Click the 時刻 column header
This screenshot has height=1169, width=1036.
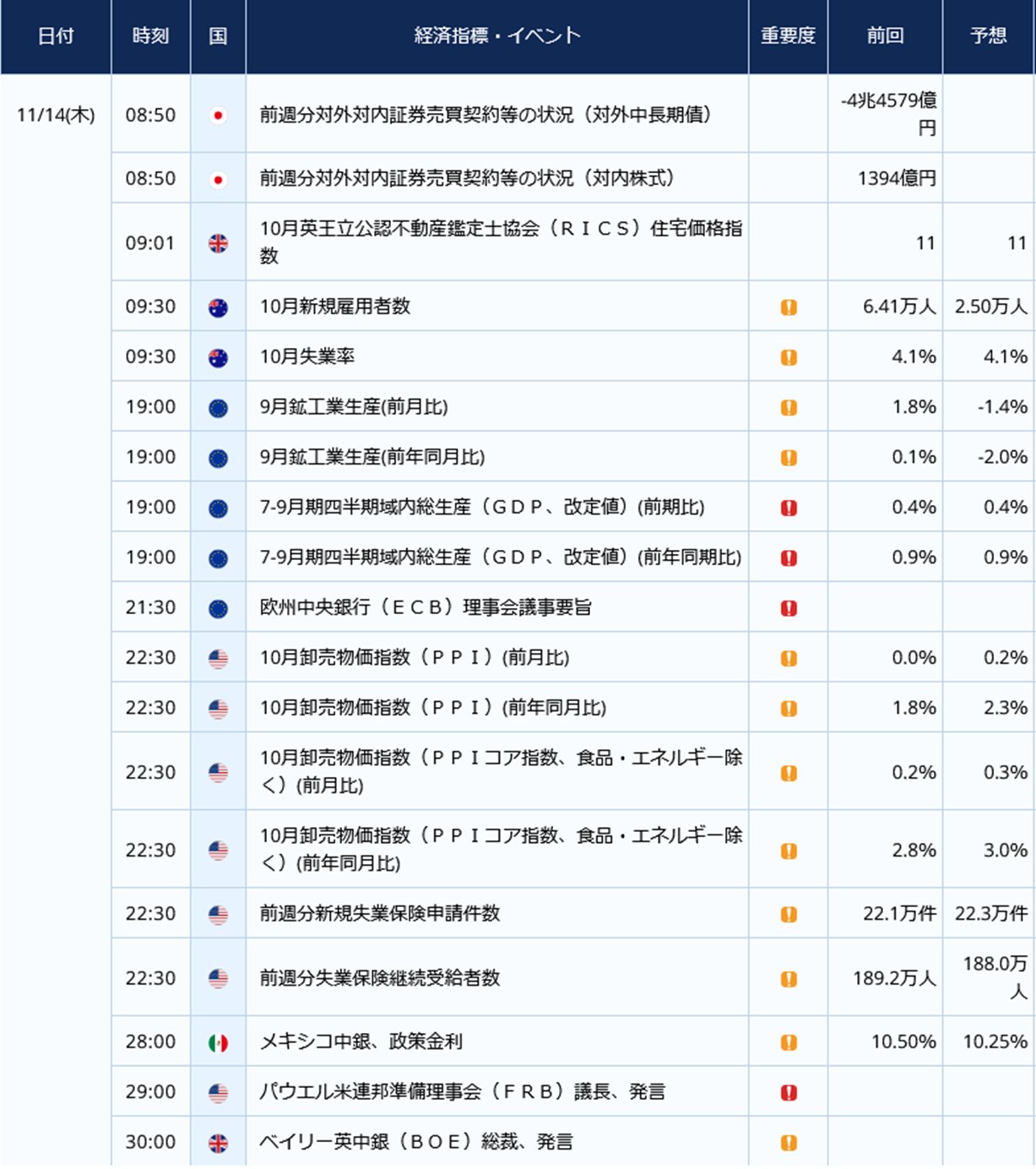click(x=150, y=35)
